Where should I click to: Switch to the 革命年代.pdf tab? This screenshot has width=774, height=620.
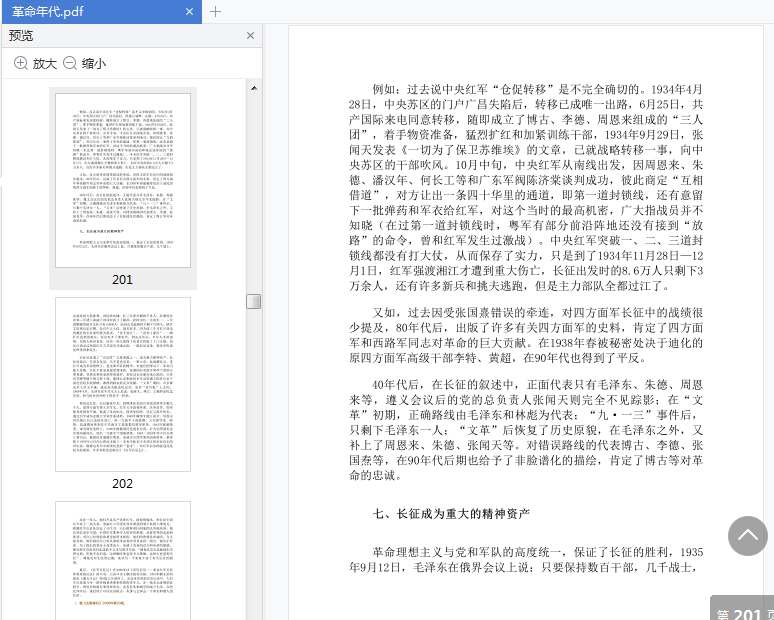click(101, 12)
